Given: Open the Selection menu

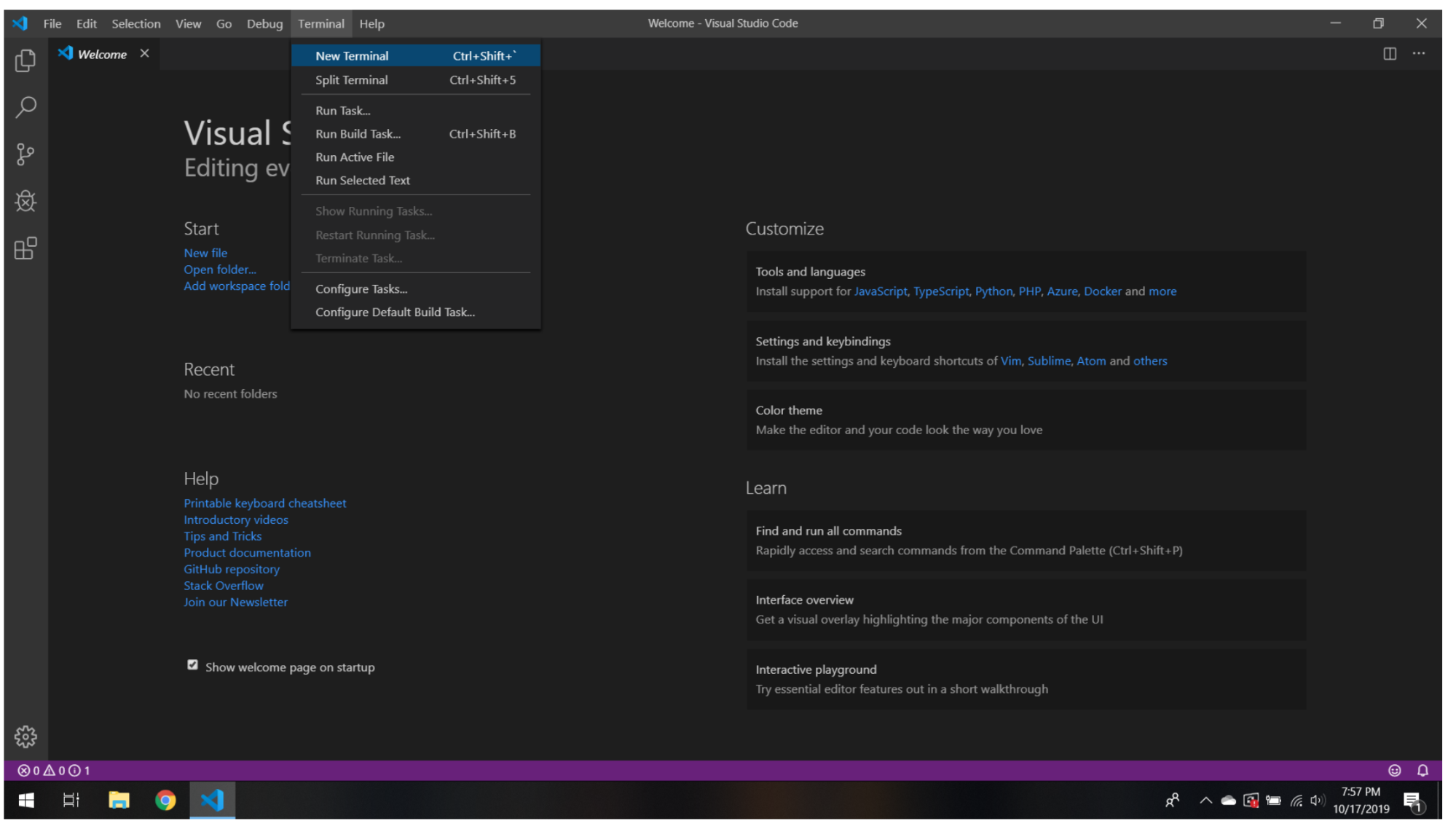Looking at the screenshot, I should (136, 23).
